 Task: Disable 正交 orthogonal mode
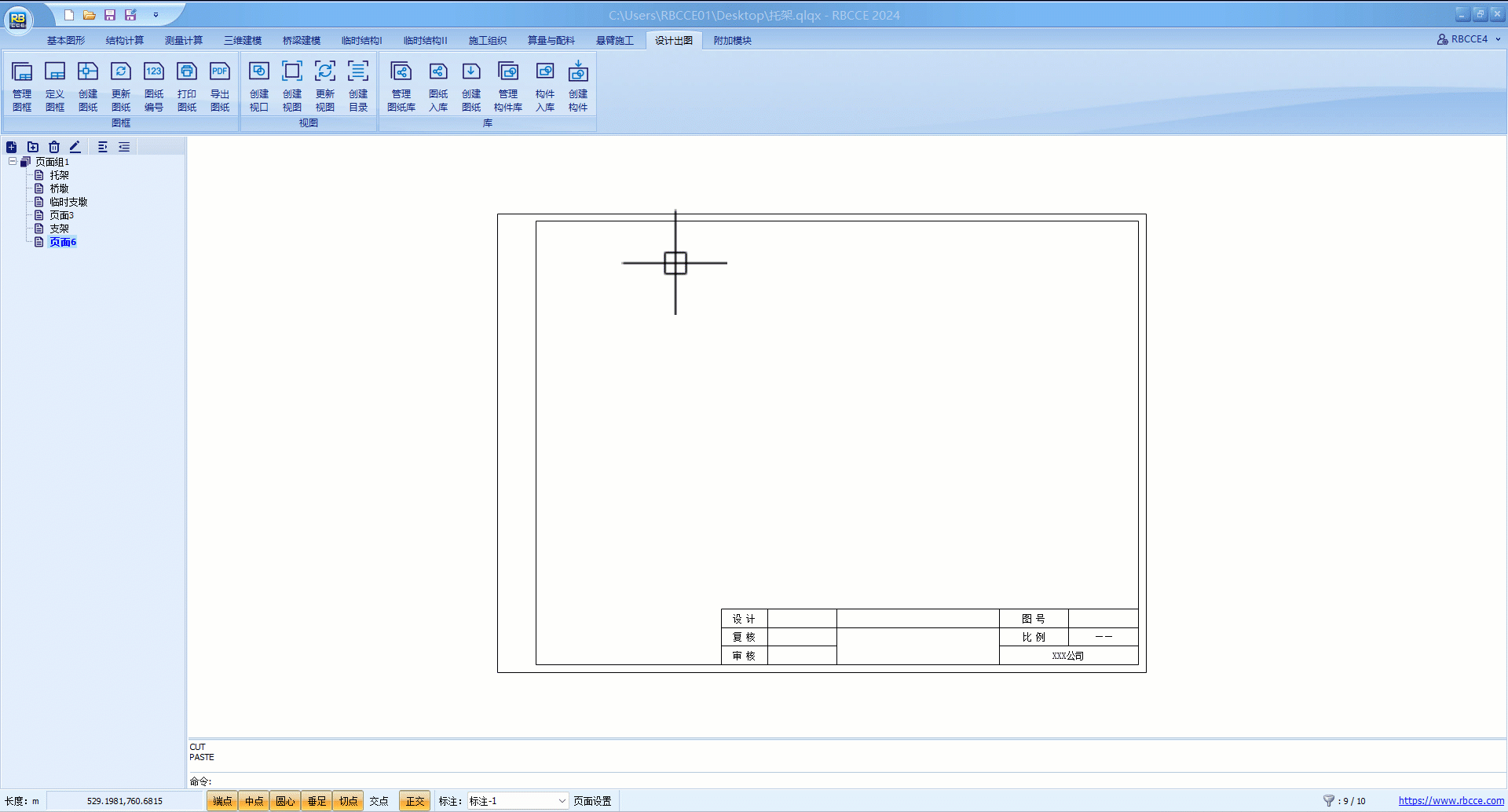(x=415, y=801)
